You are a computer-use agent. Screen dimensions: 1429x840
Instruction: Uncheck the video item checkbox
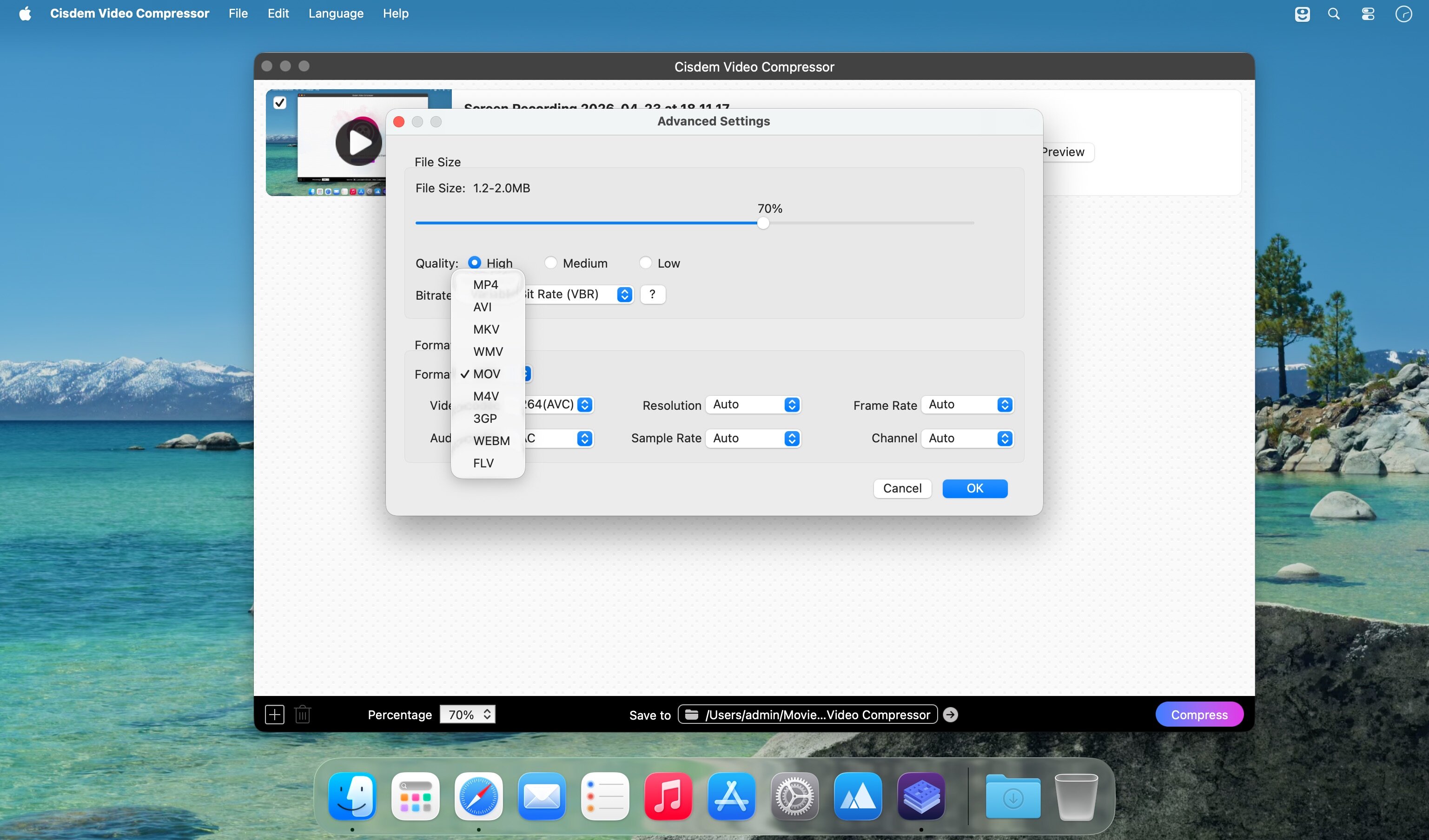pos(279,103)
